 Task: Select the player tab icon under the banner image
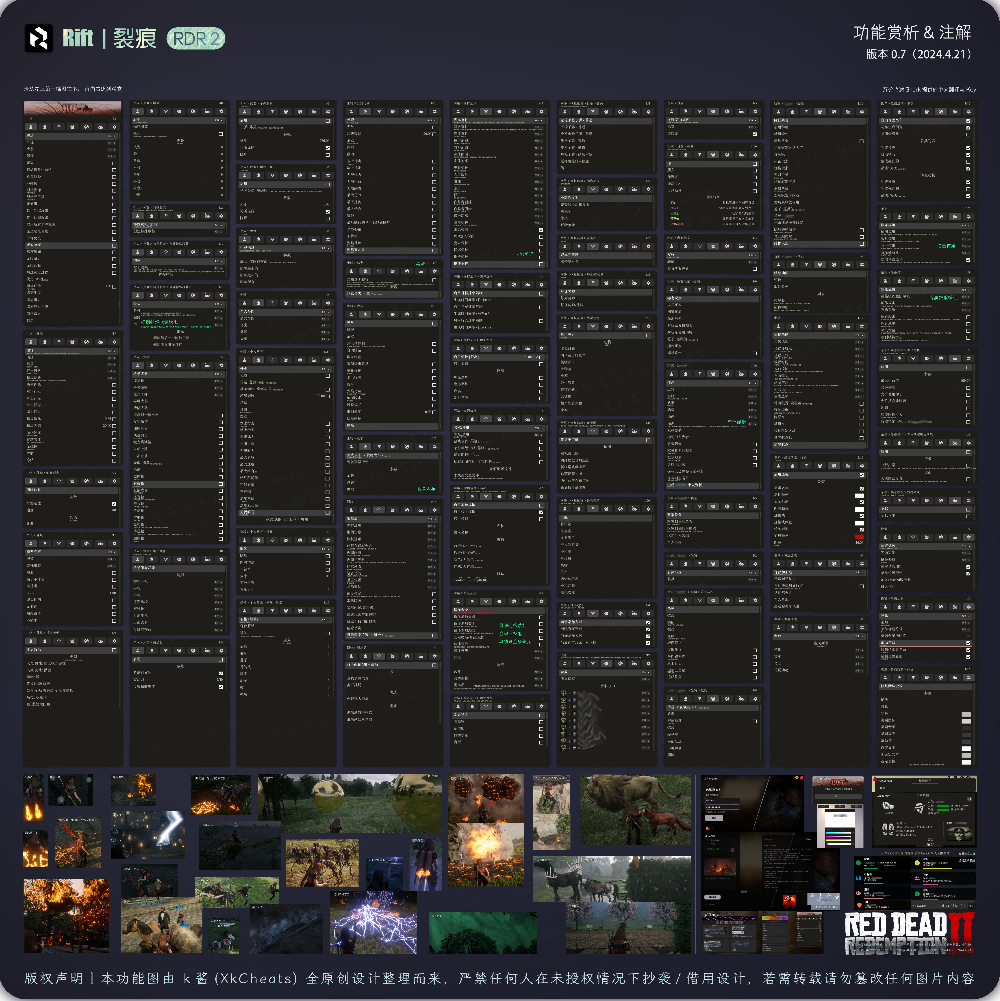click(x=31, y=127)
